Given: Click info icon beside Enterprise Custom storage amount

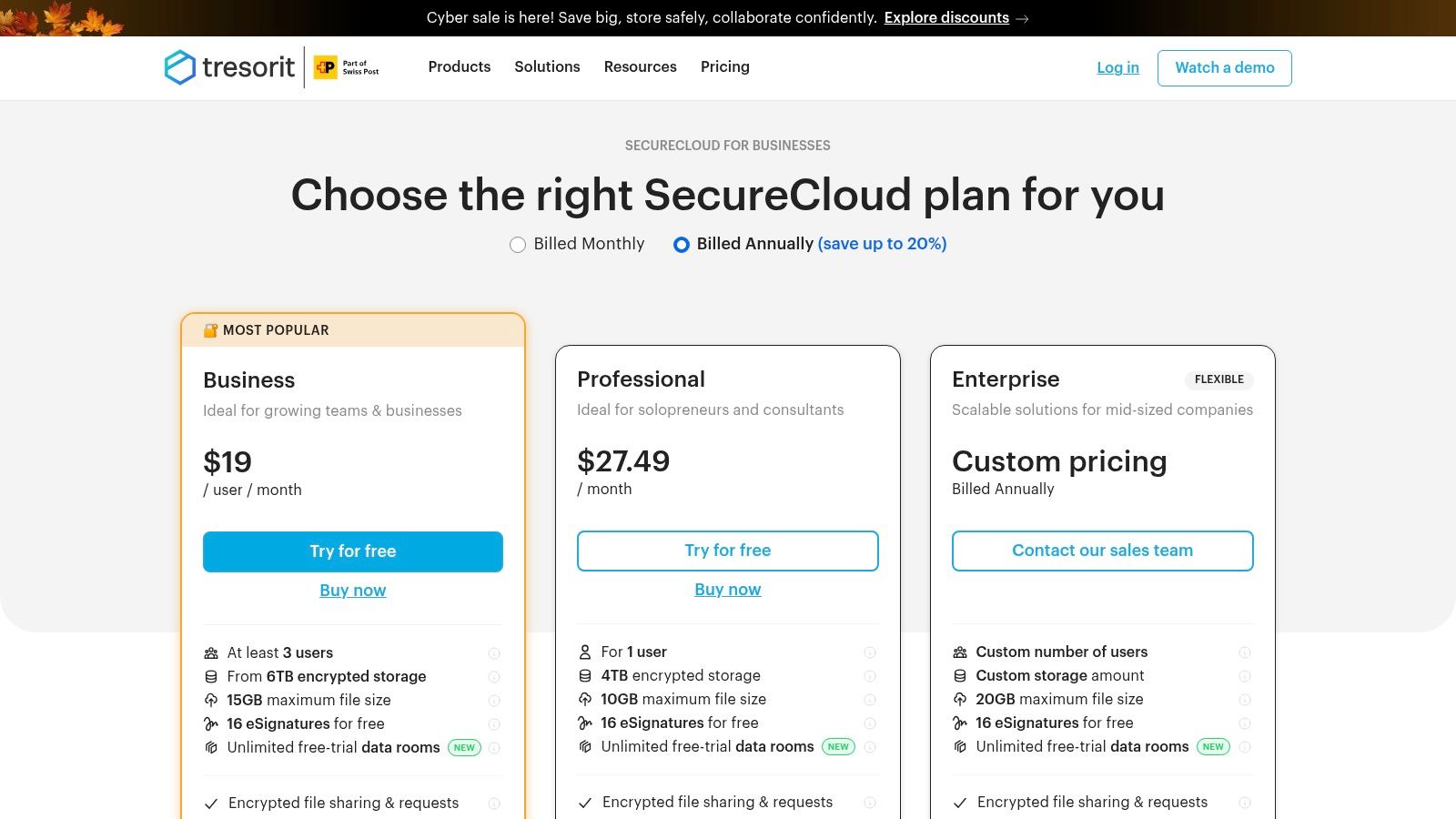Looking at the screenshot, I should (1245, 676).
